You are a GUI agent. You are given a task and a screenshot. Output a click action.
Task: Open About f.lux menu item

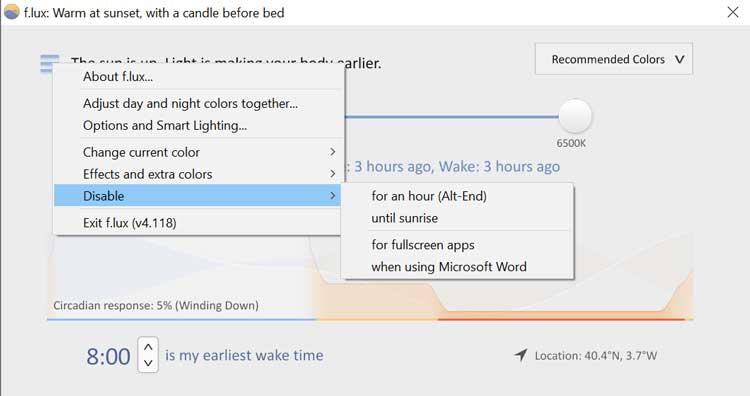click(197, 77)
